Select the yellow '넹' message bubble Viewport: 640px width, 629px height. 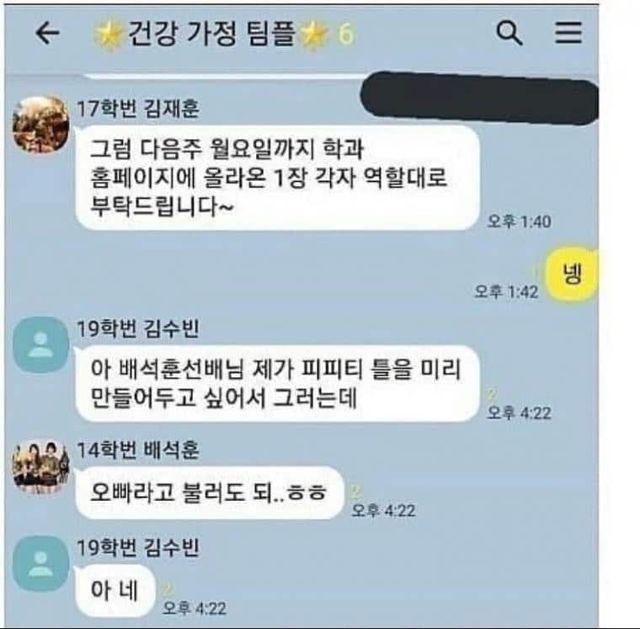[572, 273]
